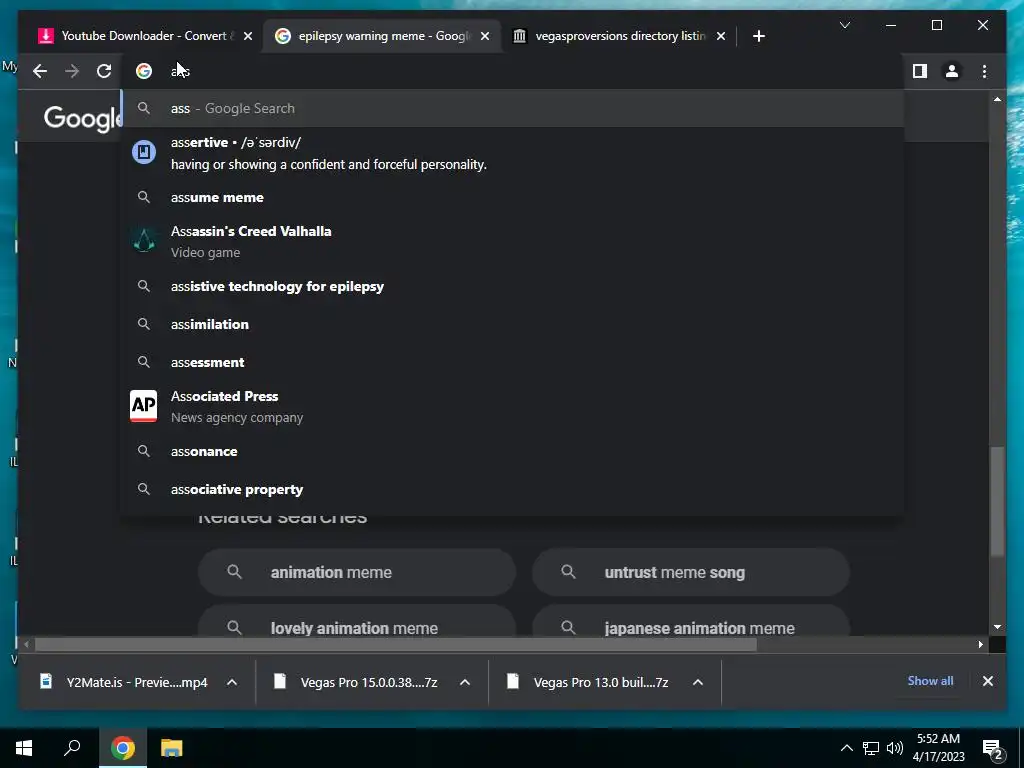Image resolution: width=1024 pixels, height=768 pixels.
Task: Choose 'assonance' suggestion
Action: pyautogui.click(x=513, y=451)
